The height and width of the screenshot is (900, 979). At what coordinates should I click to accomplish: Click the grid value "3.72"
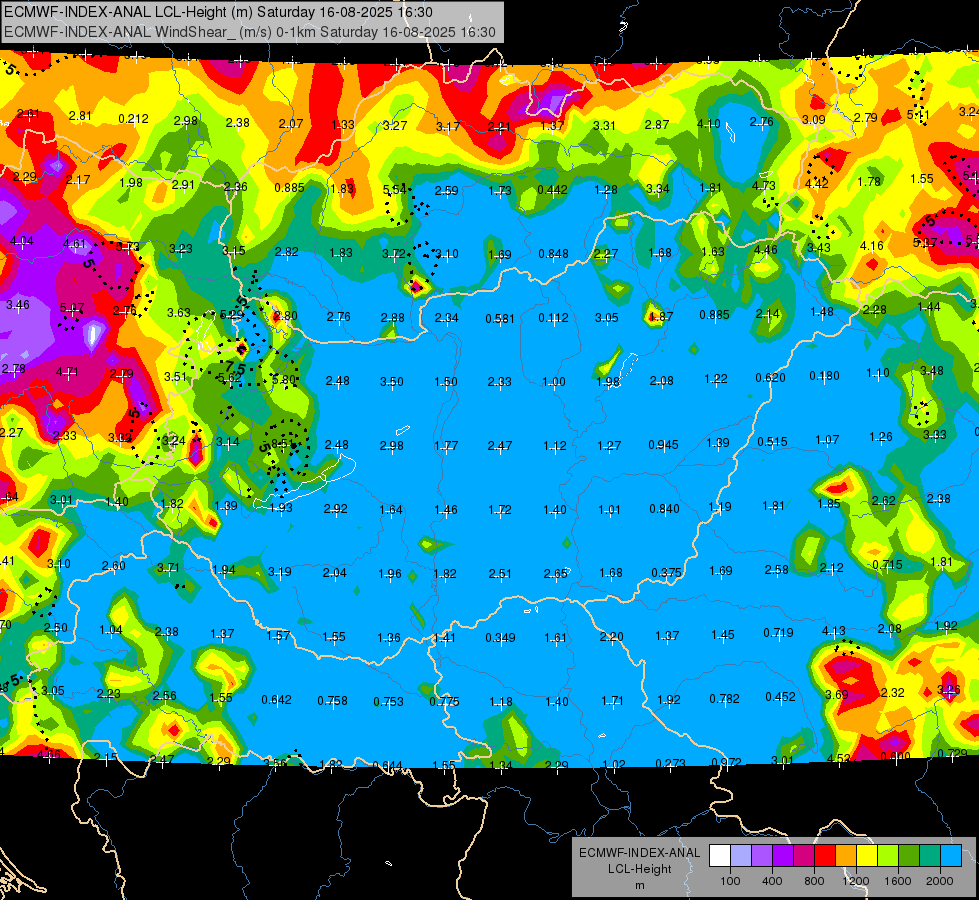point(394,254)
